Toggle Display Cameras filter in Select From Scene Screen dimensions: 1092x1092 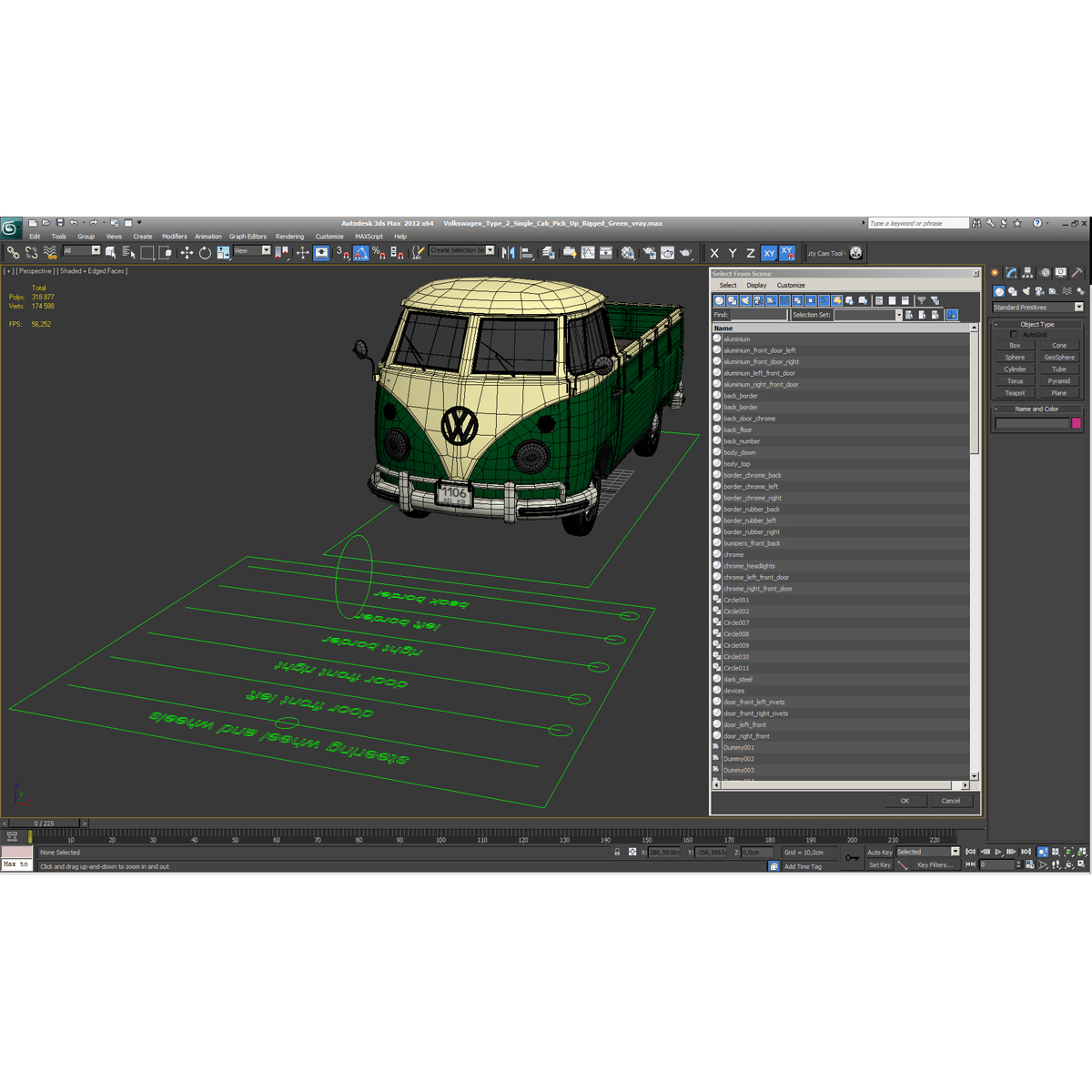[758, 300]
